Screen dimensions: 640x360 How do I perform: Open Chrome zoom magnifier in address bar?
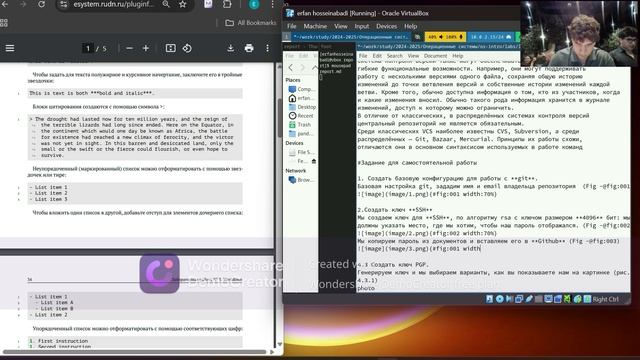pos(166,4)
